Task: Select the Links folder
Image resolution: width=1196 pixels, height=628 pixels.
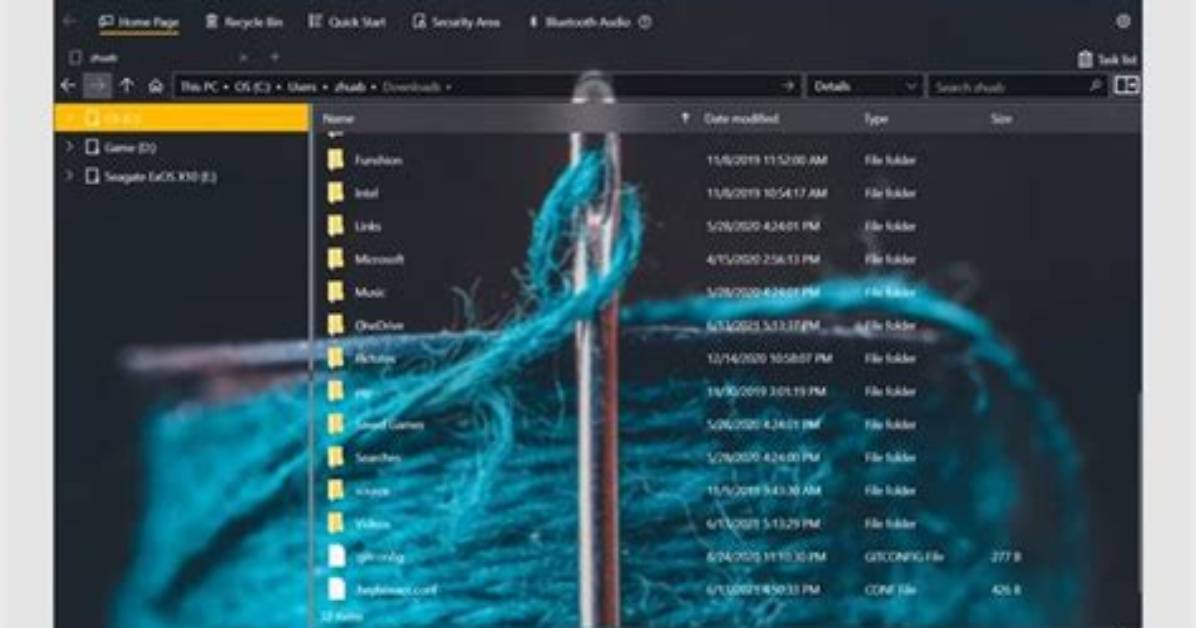Action: [x=368, y=227]
